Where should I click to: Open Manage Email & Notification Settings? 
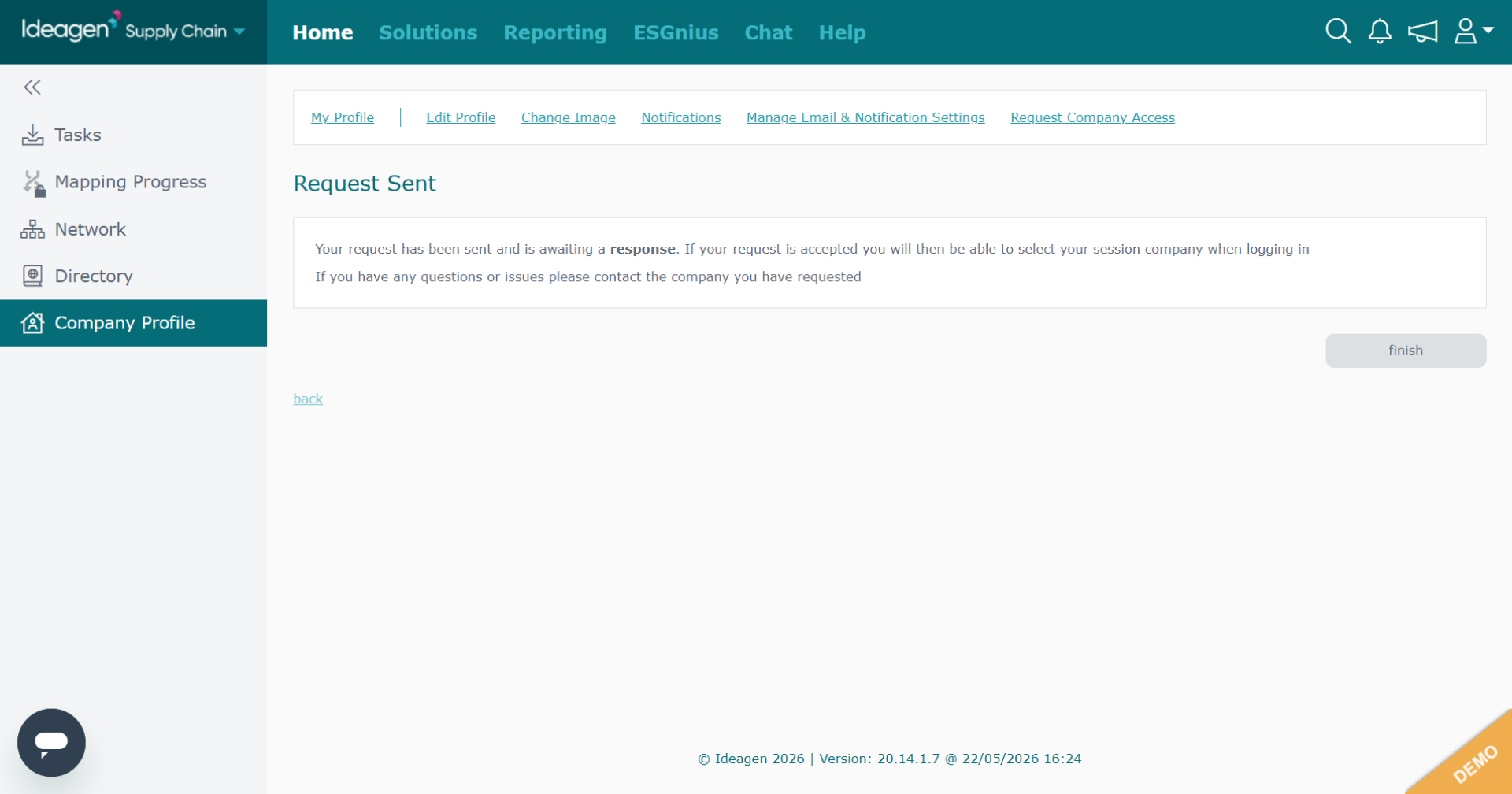[x=865, y=117]
